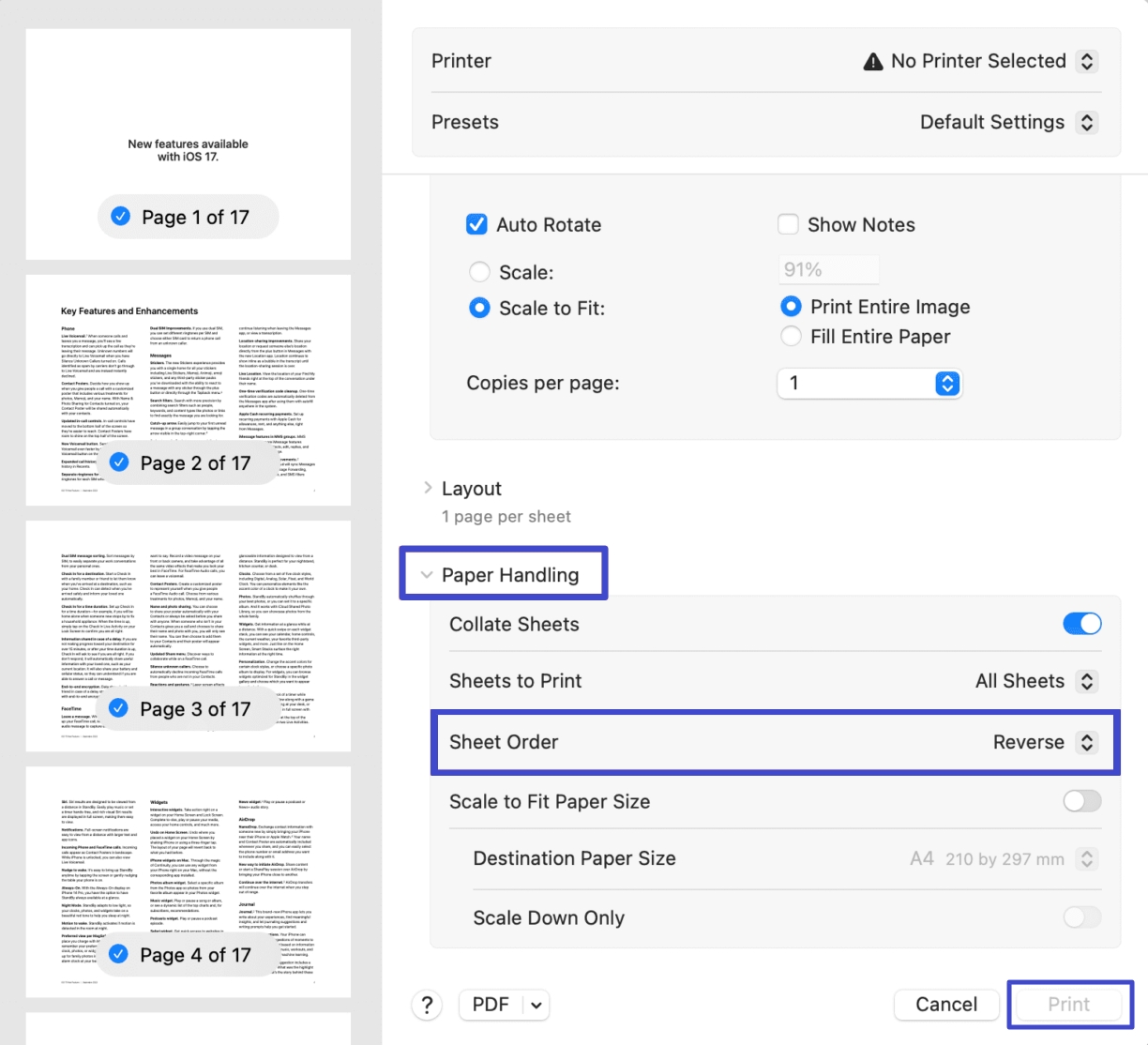Select the Scale to Fit radio button
Viewport: 1148px width, 1045px height.
[x=479, y=308]
